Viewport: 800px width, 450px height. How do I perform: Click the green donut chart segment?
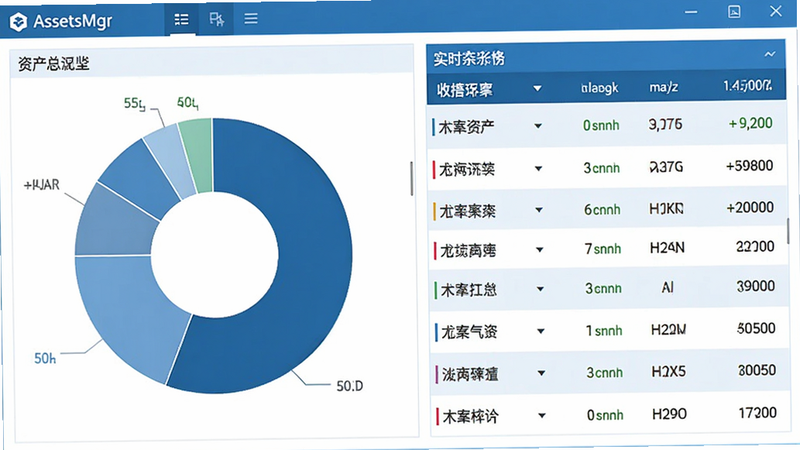pos(197,153)
